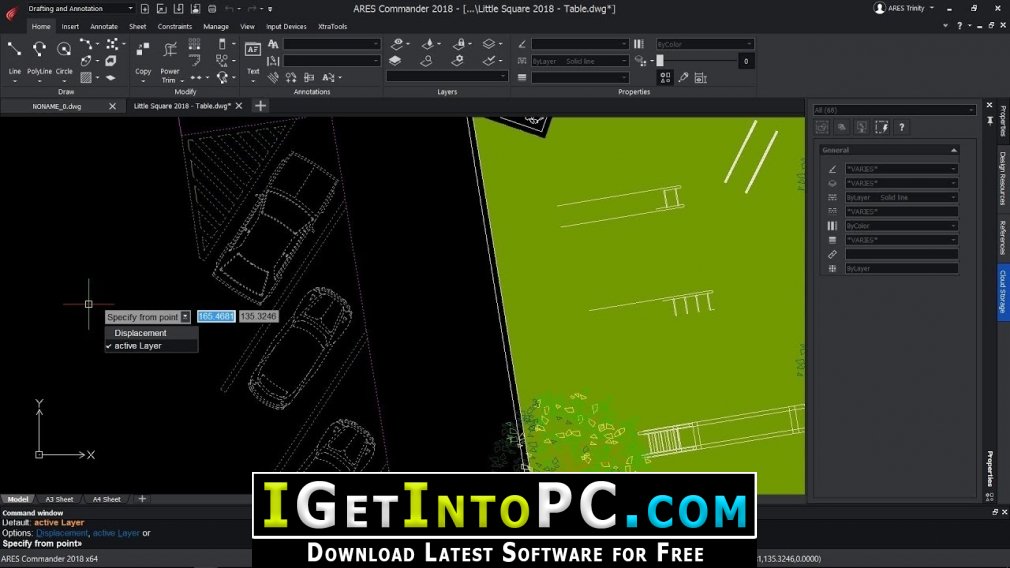Open the Drafting and Annotation workspace dropdown

80,8
